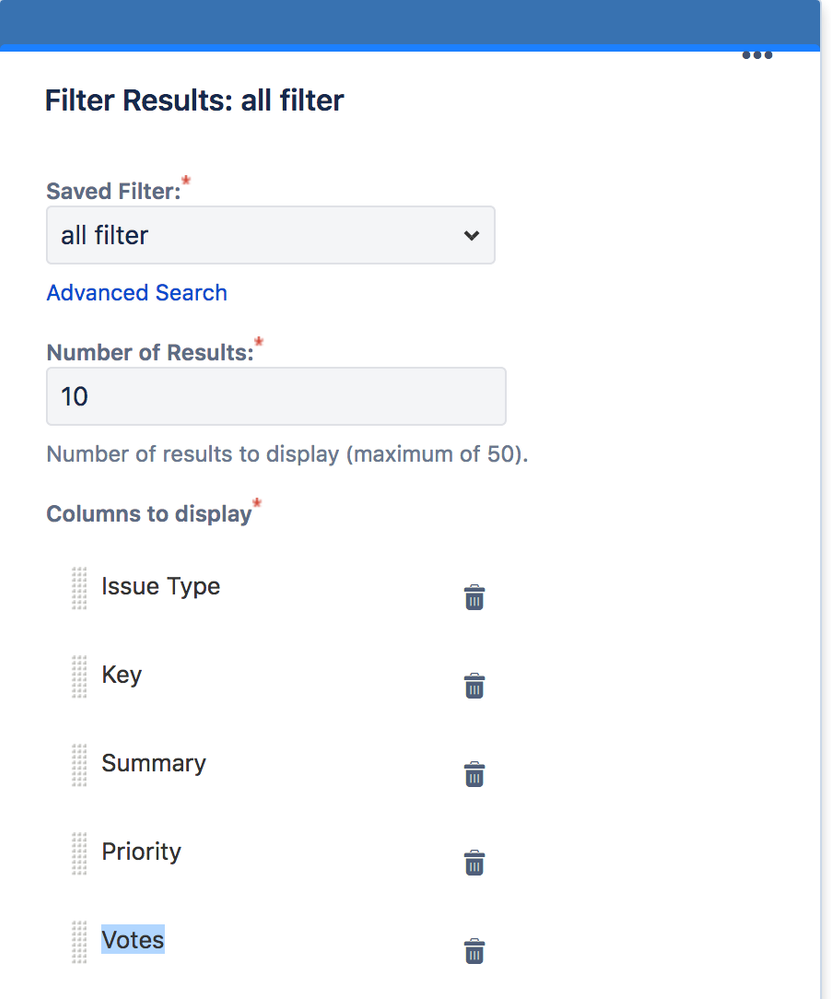Click the Summary row drag handle
Viewport: 831px width, 999px height.
tap(80, 765)
